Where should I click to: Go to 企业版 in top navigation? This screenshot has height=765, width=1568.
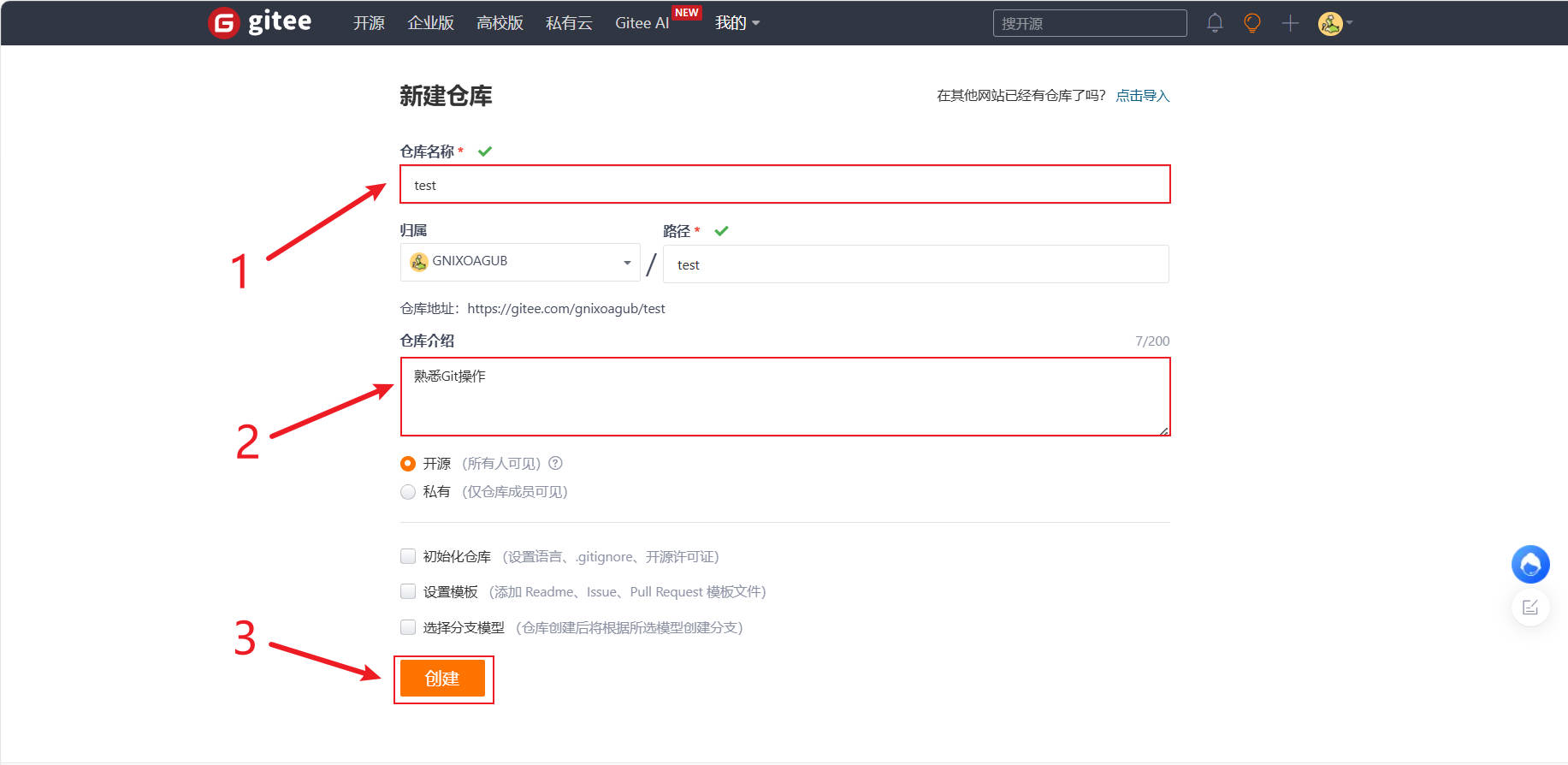click(430, 23)
